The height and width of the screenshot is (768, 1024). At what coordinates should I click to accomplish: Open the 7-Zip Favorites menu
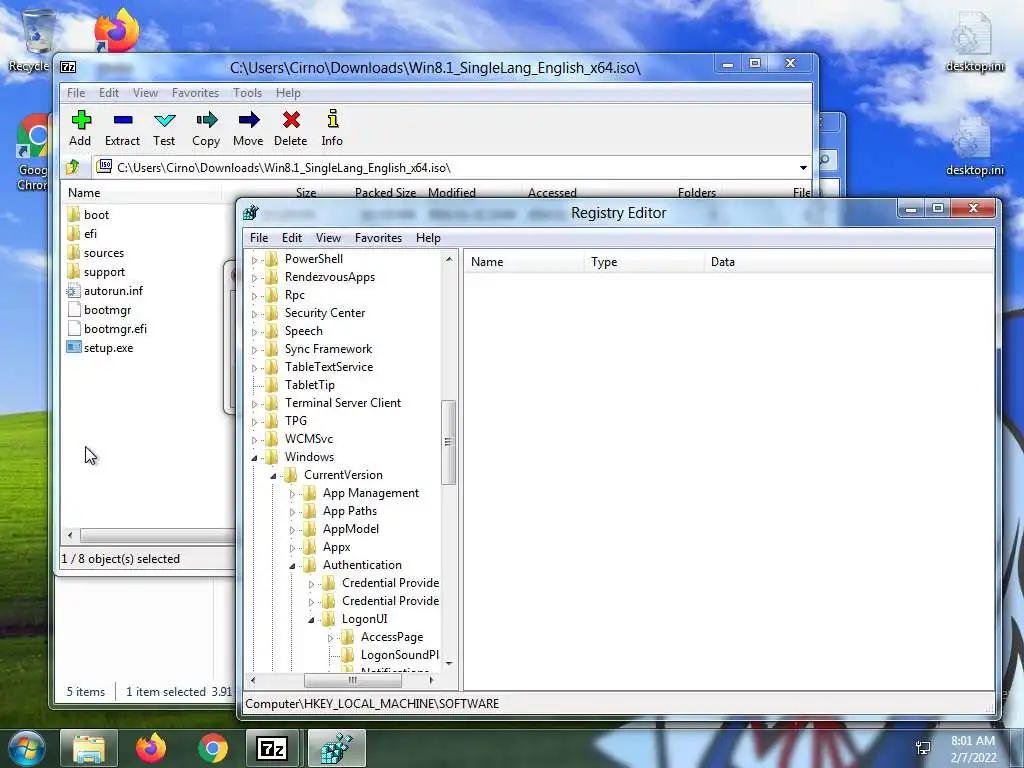point(195,93)
